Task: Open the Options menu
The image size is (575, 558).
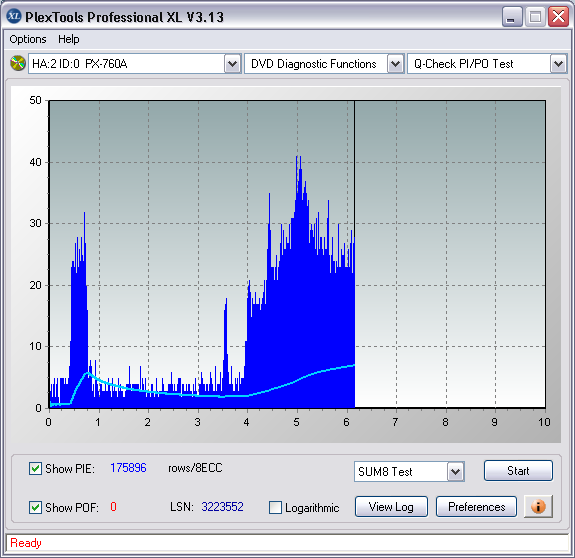Action: pyautogui.click(x=28, y=39)
